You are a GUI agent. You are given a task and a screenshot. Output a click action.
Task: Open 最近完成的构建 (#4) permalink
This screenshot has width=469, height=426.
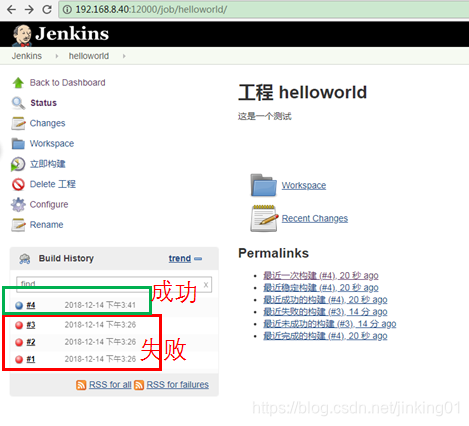coord(325,336)
